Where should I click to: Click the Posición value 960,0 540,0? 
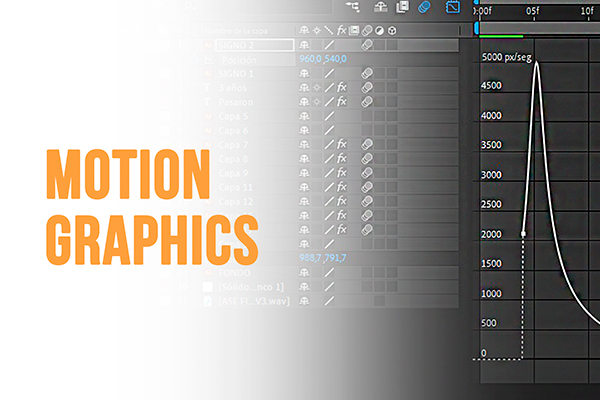point(323,59)
